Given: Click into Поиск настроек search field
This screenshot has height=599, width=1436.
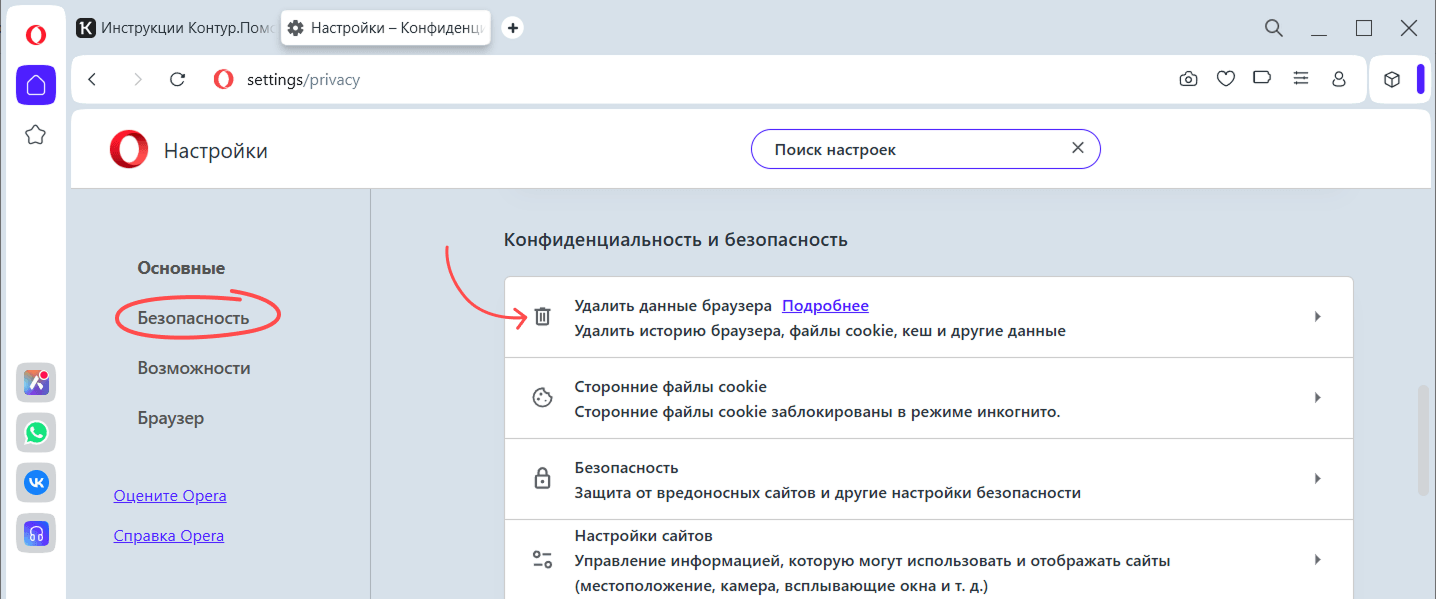Looking at the screenshot, I should (x=925, y=149).
